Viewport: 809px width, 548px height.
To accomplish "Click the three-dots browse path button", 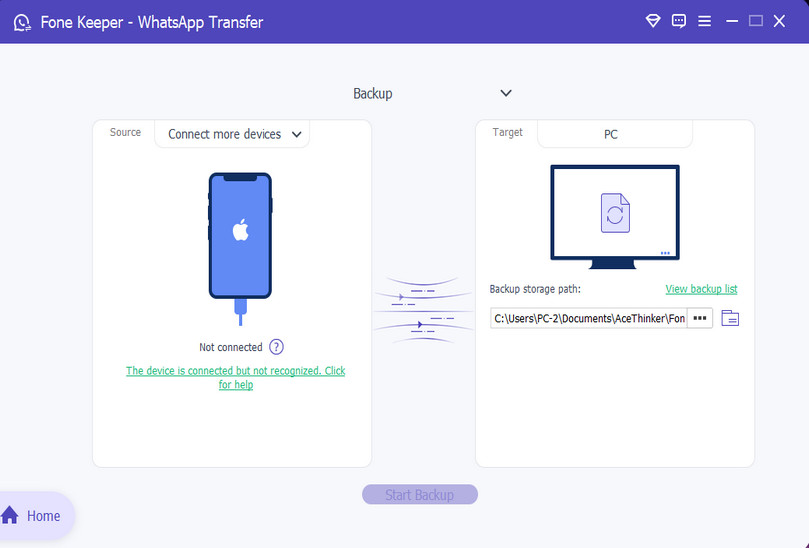I will [x=700, y=318].
